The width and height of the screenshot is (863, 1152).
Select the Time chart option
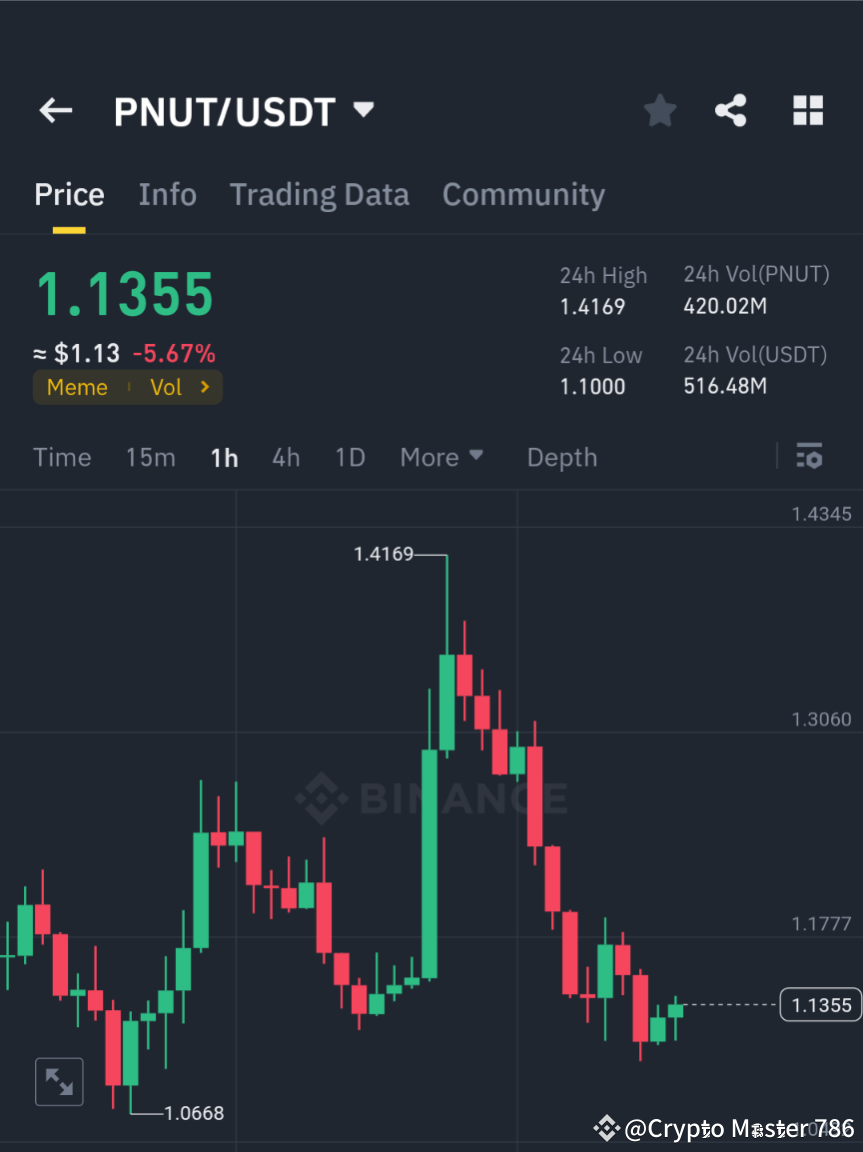(x=62, y=457)
